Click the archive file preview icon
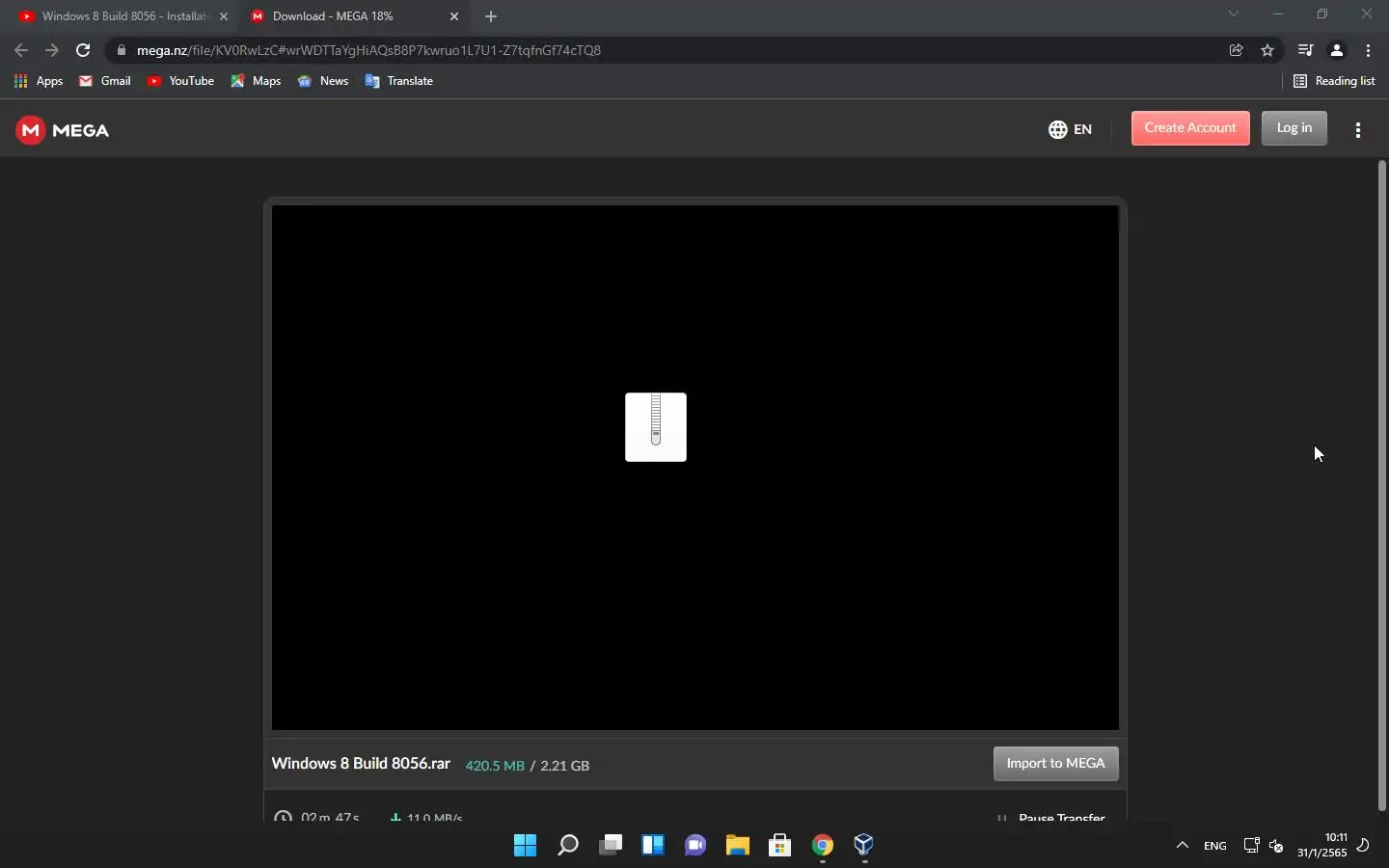The width and height of the screenshot is (1389, 868). [x=656, y=427]
